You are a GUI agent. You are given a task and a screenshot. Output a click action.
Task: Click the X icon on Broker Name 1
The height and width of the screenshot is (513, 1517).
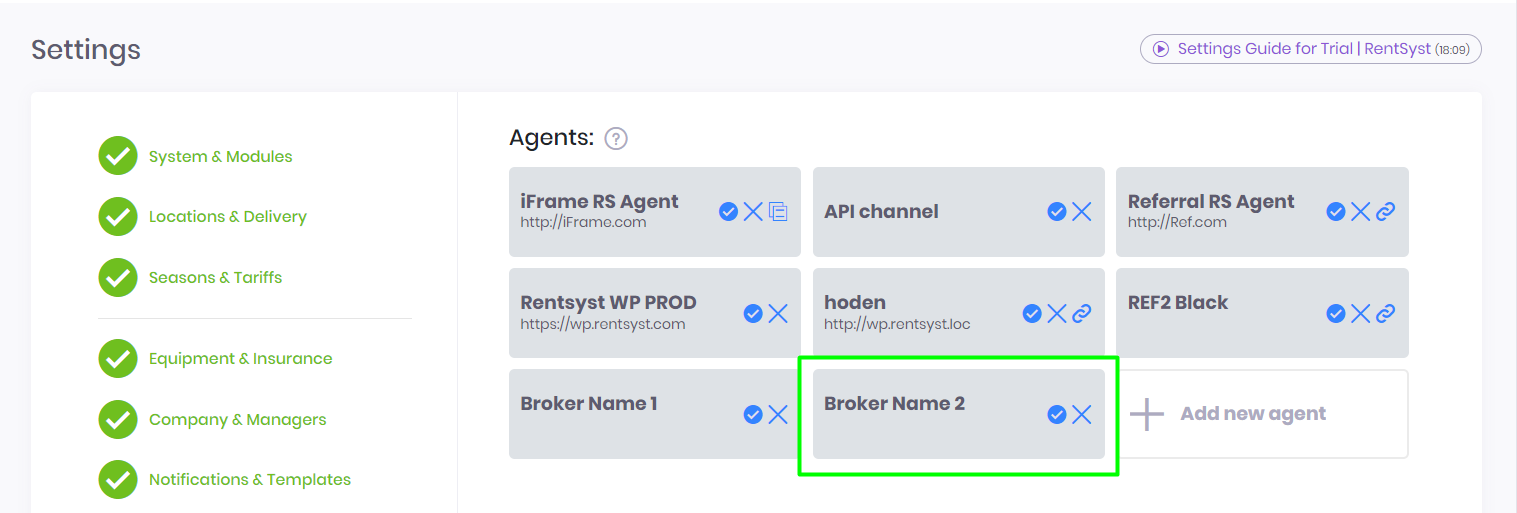(778, 414)
